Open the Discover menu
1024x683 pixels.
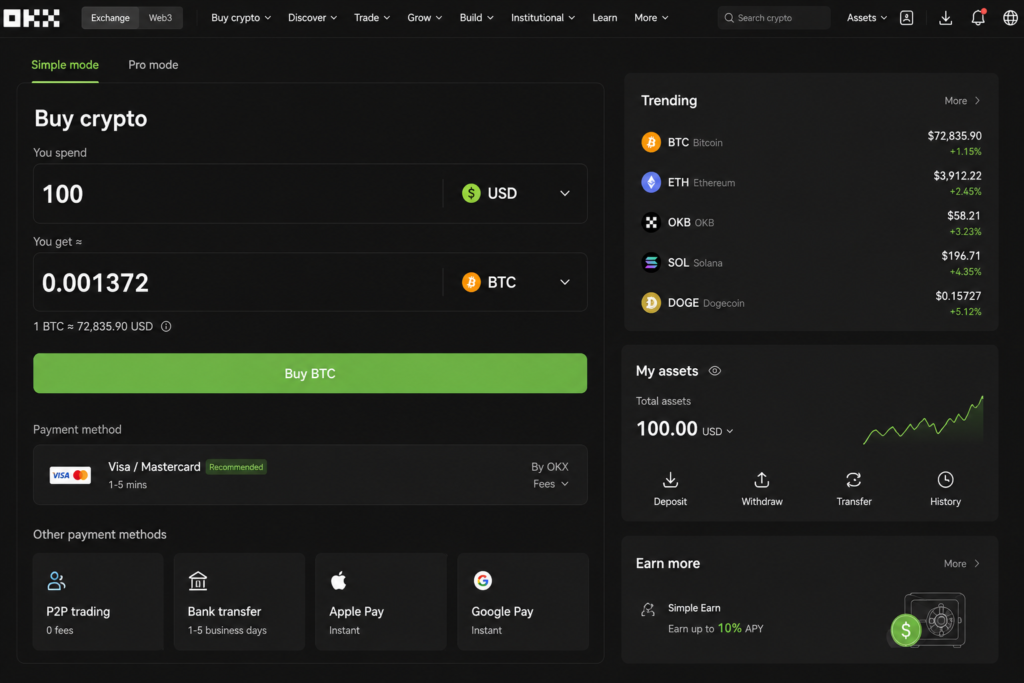[x=312, y=18]
